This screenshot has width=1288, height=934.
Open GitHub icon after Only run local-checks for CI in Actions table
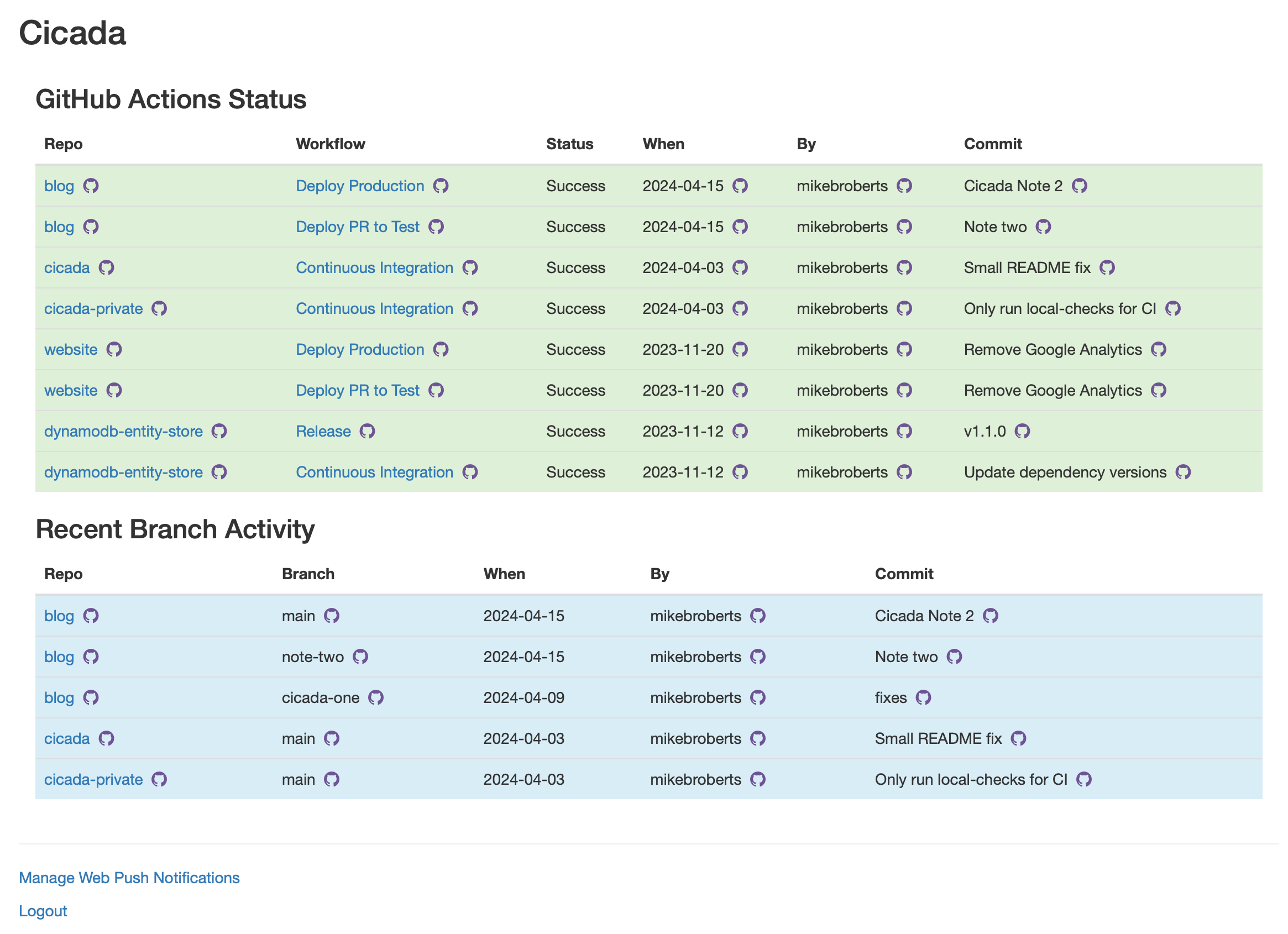pos(1172,308)
